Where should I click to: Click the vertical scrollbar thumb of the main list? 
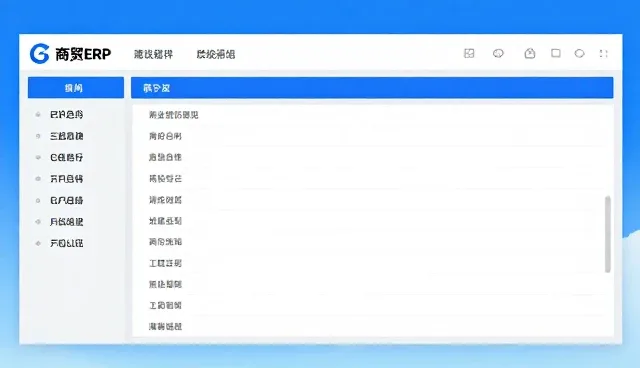(608, 234)
